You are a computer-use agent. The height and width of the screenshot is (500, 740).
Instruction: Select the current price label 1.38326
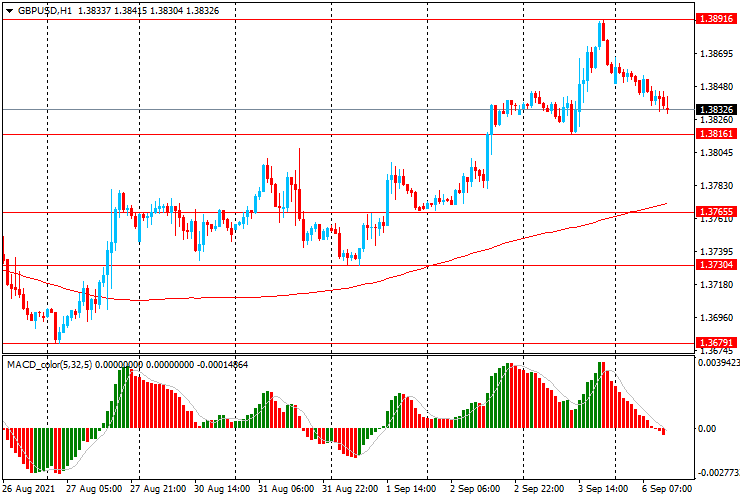pyautogui.click(x=716, y=110)
